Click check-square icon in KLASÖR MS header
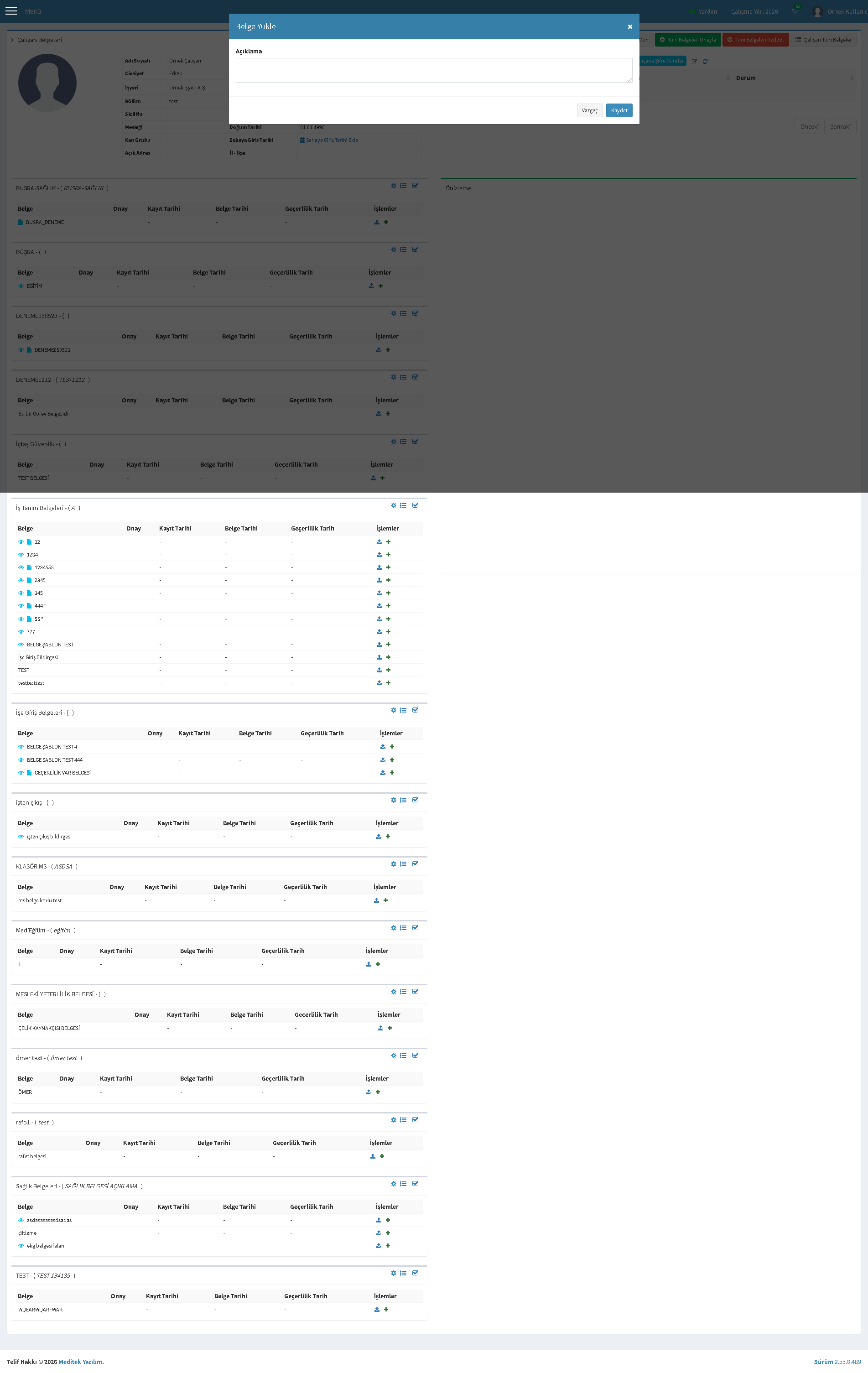This screenshot has width=868, height=1373. (x=415, y=864)
